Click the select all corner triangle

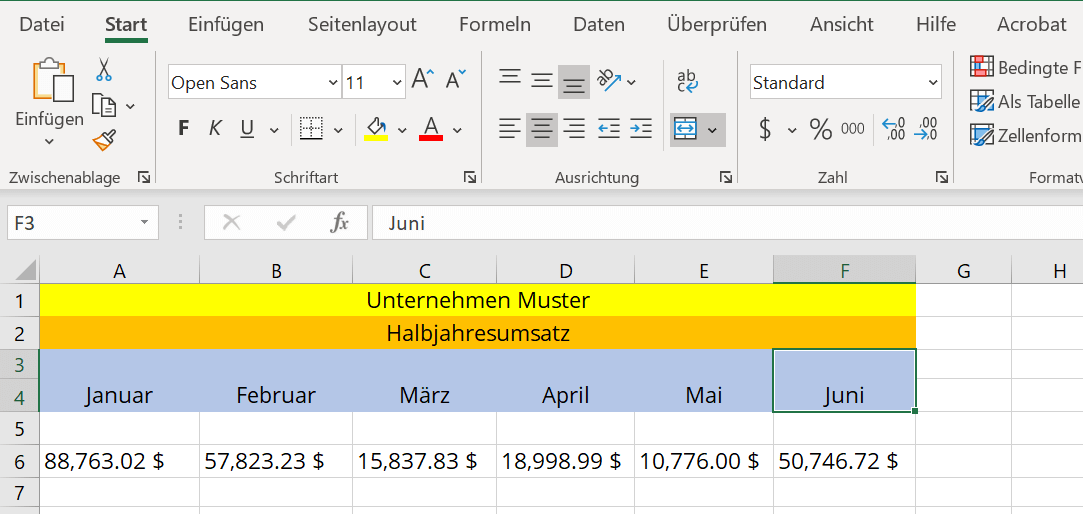click(26, 269)
